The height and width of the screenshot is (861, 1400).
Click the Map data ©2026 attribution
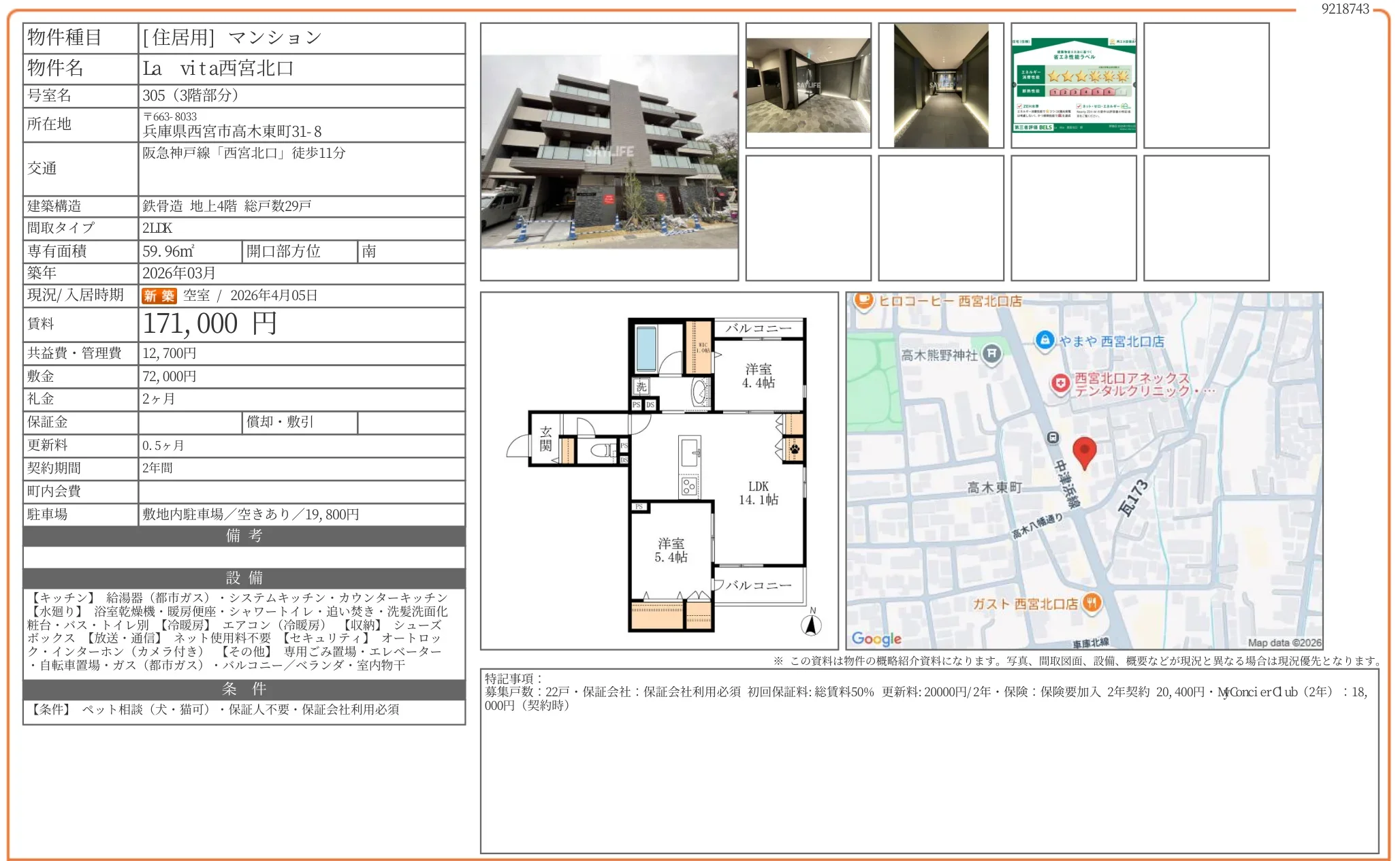tap(1284, 643)
